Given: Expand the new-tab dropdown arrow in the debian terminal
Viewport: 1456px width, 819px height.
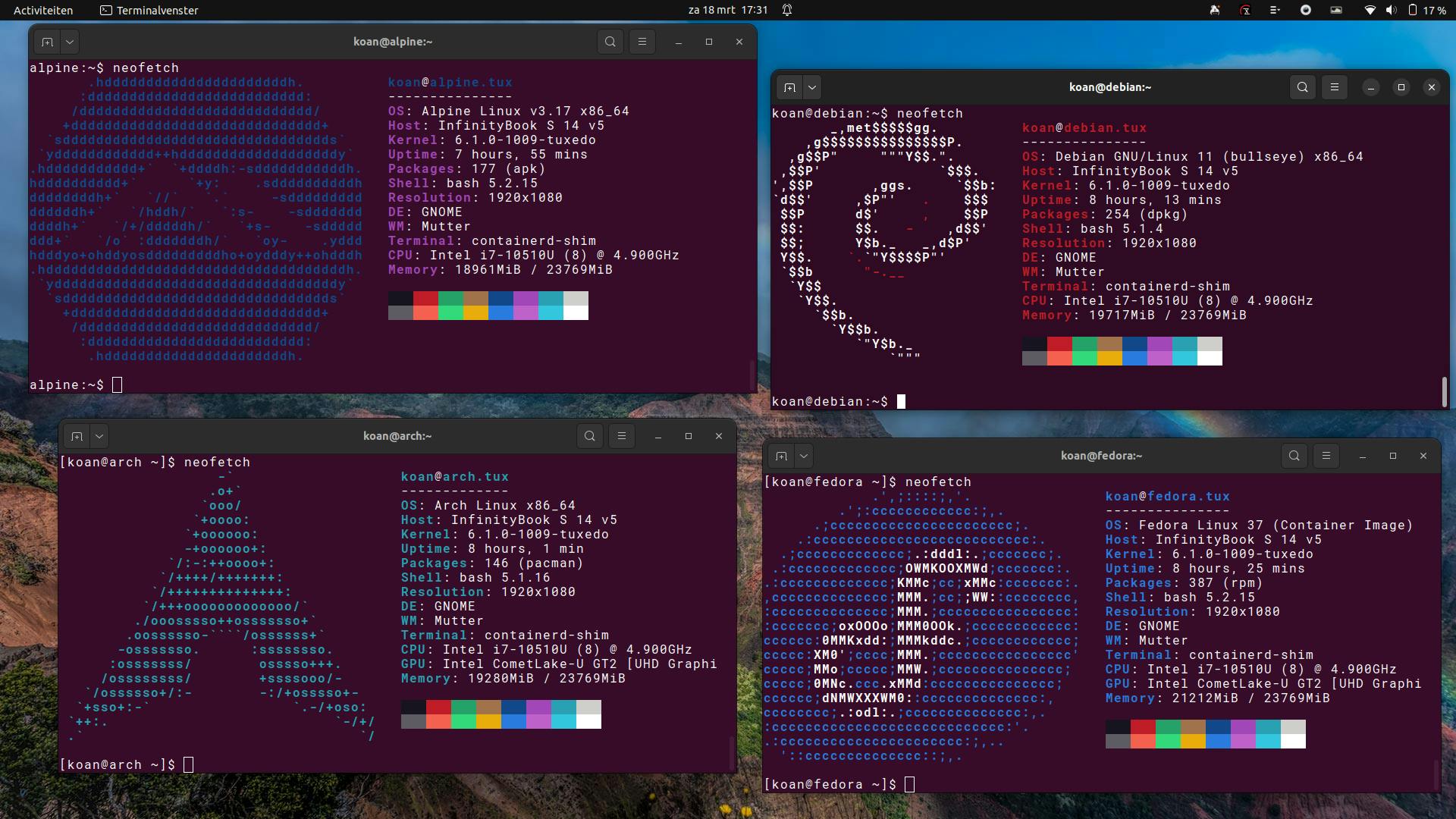Looking at the screenshot, I should (811, 87).
